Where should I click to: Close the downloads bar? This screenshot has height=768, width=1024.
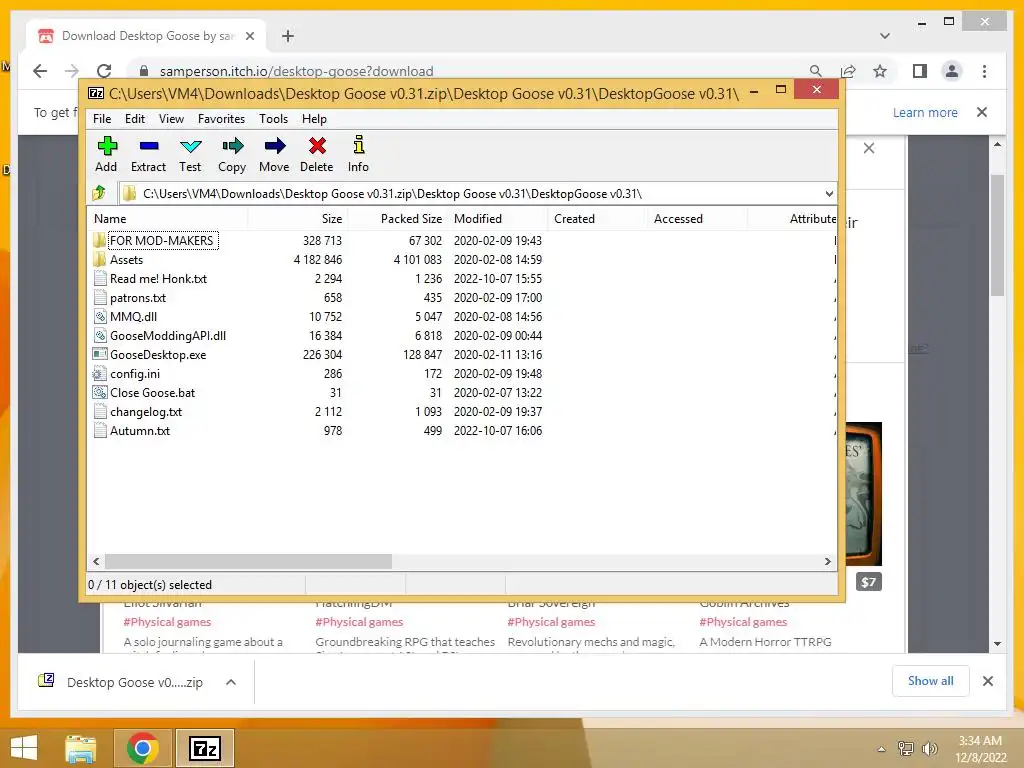click(x=988, y=681)
